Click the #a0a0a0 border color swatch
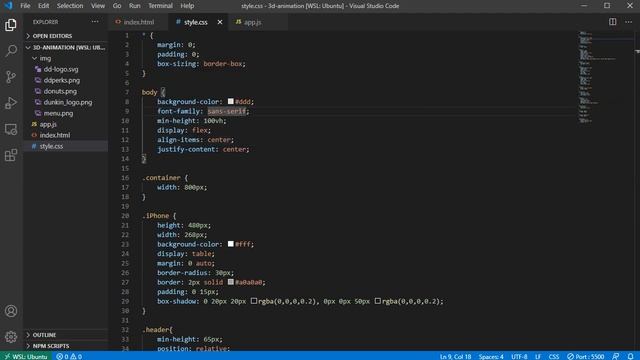 231,282
